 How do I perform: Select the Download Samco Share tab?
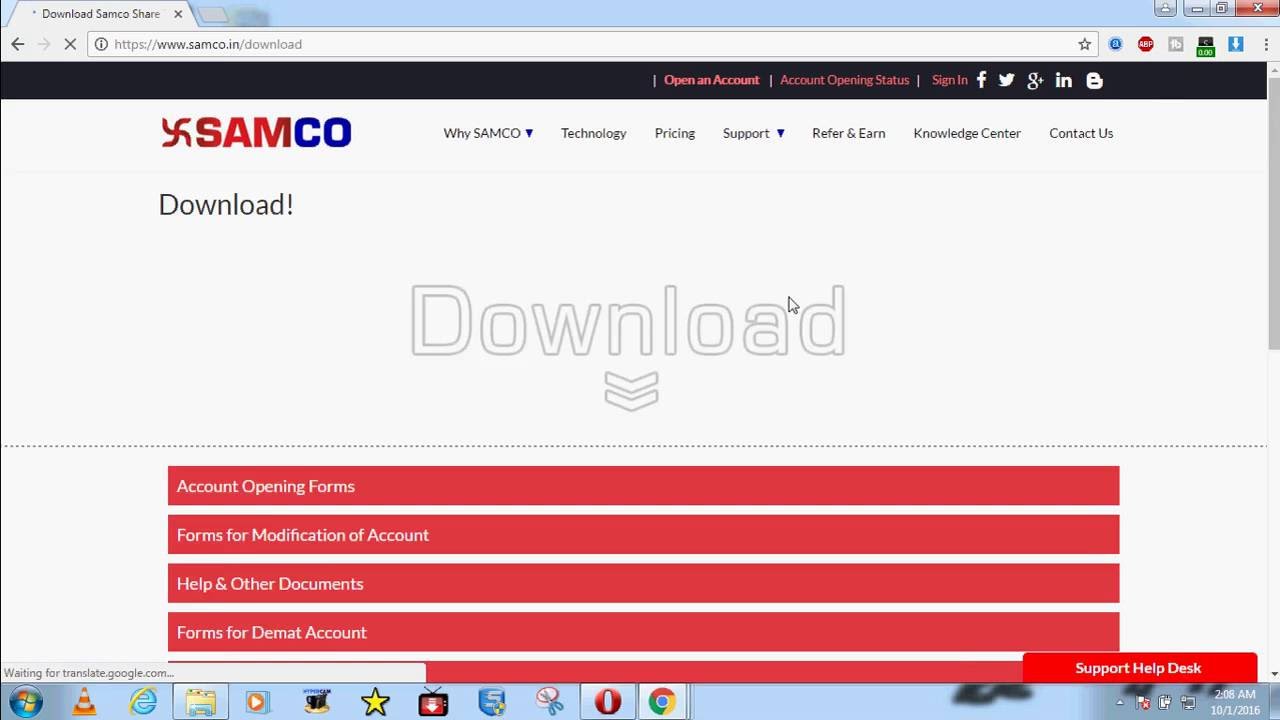tap(99, 14)
